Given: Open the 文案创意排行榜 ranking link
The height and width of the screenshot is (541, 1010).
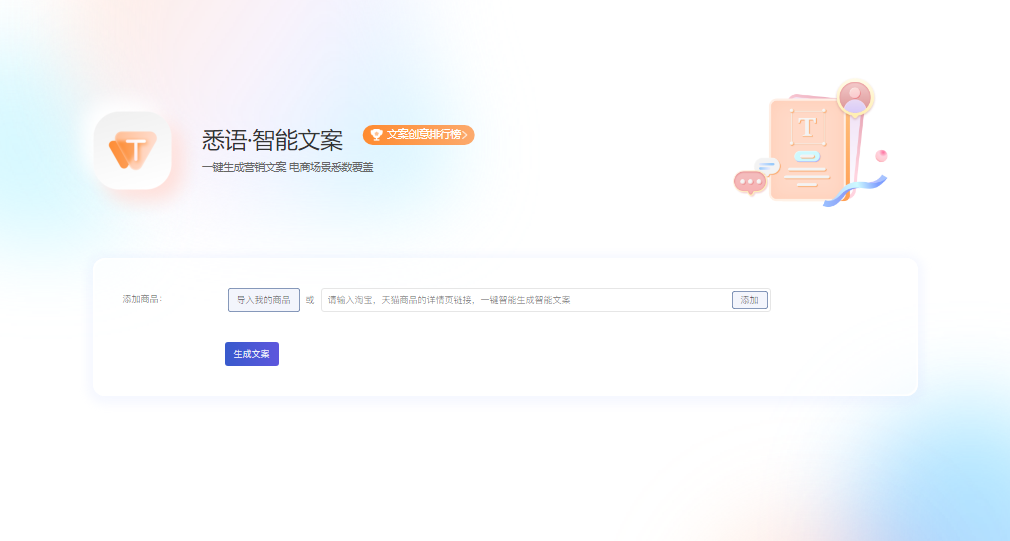Looking at the screenshot, I should (x=419, y=135).
